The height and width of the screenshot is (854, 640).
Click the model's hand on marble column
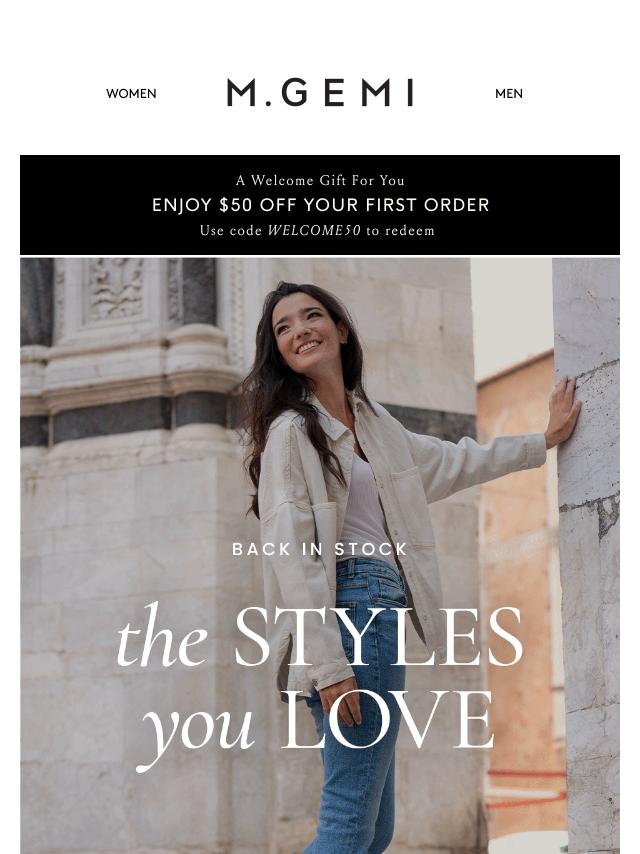coord(563,412)
